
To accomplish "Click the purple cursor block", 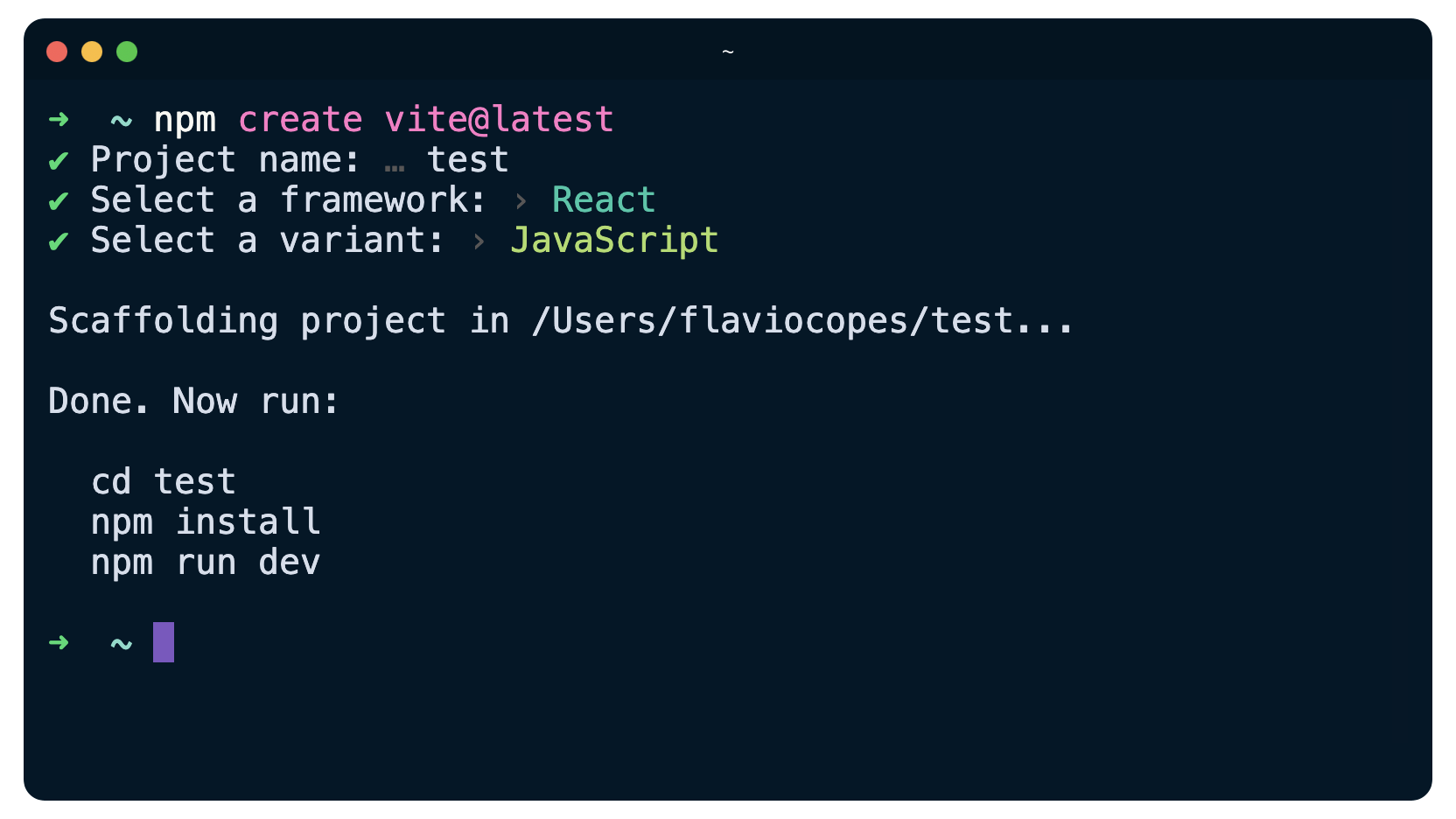I will (164, 642).
